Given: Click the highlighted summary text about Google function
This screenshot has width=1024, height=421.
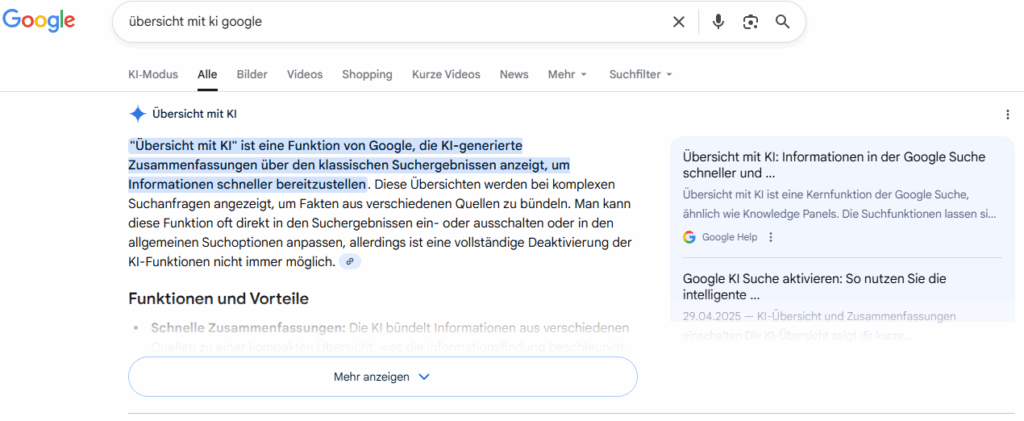Looking at the screenshot, I should tap(349, 164).
